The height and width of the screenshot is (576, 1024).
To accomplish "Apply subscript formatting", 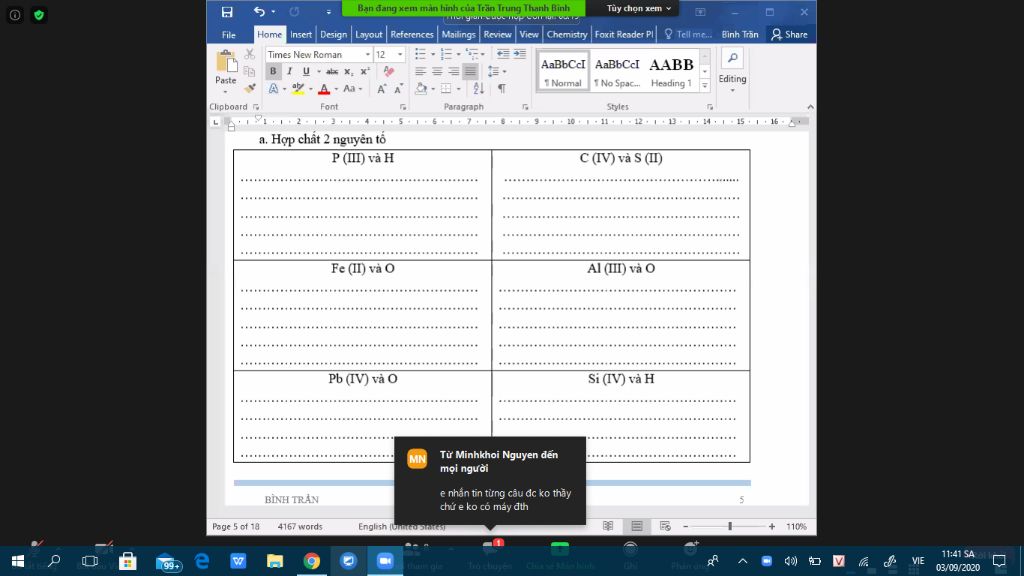I will [x=348, y=72].
